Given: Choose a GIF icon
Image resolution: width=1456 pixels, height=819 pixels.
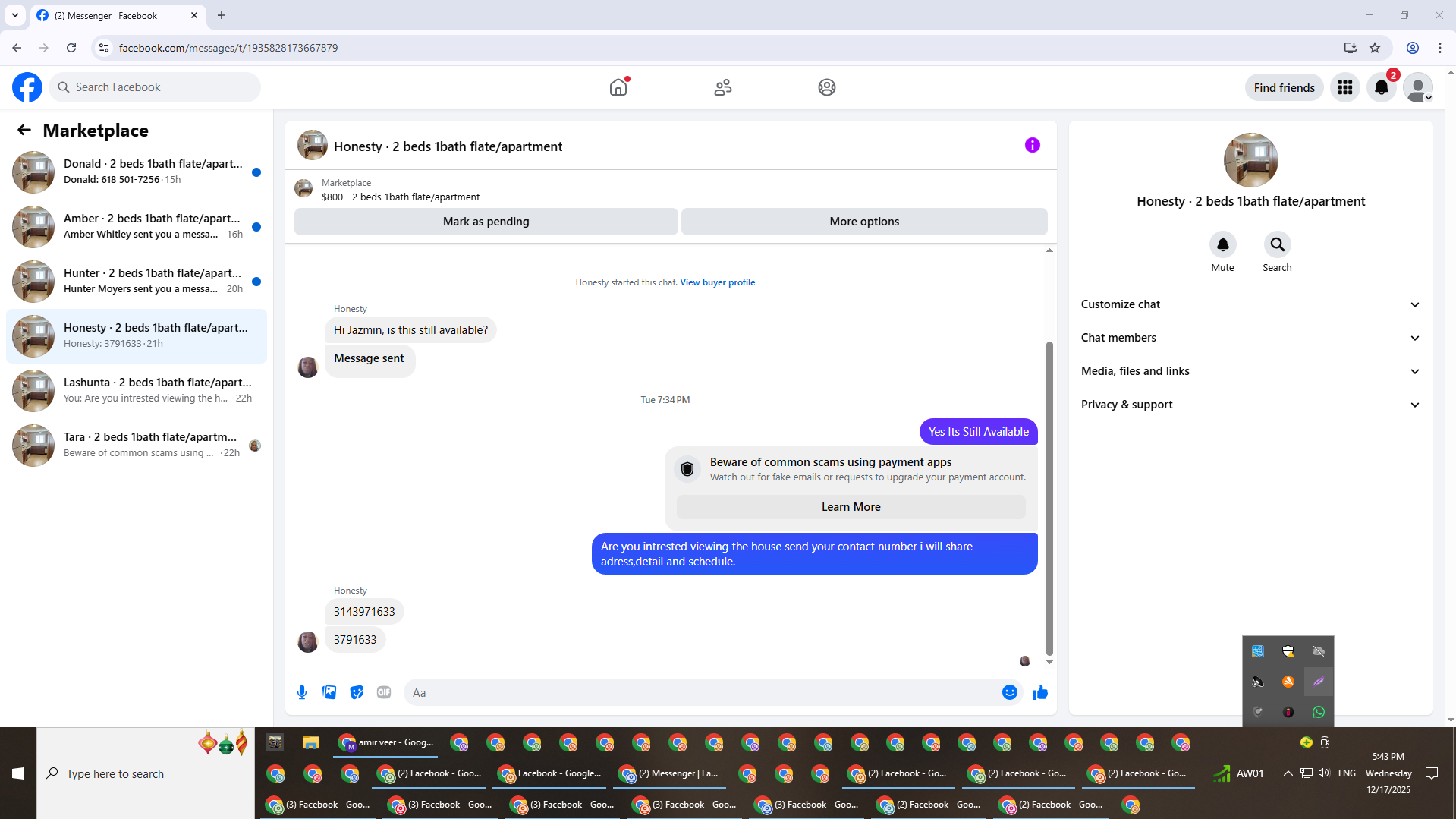Looking at the screenshot, I should pyautogui.click(x=384, y=692).
